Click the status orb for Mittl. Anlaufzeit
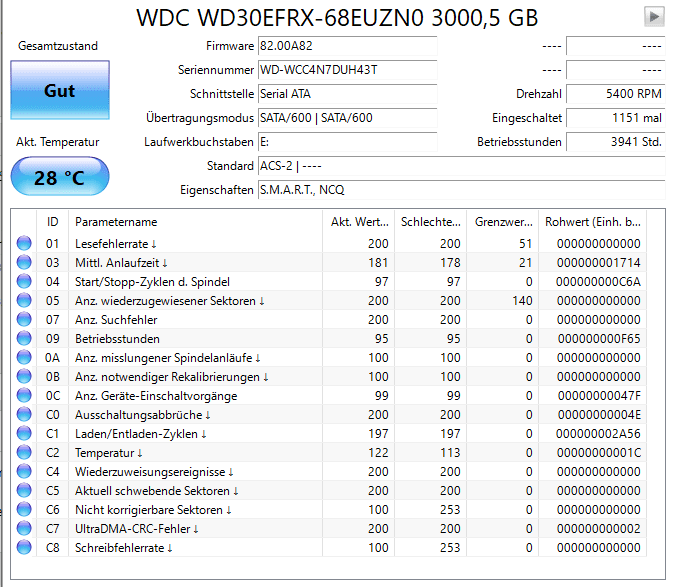674x587 pixels. pos(24,262)
